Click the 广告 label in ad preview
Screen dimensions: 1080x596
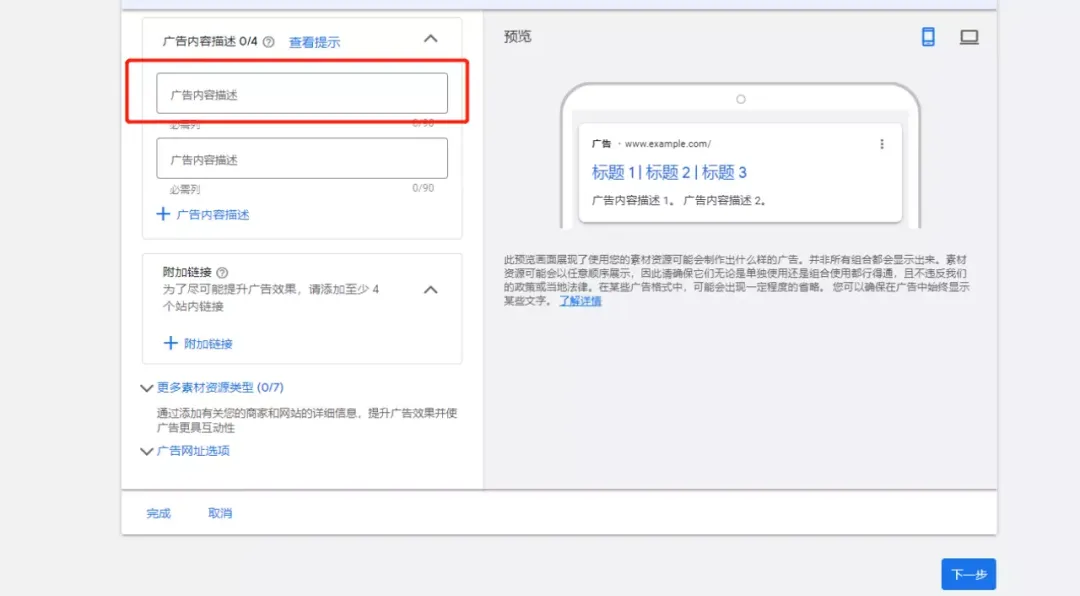pyautogui.click(x=601, y=144)
